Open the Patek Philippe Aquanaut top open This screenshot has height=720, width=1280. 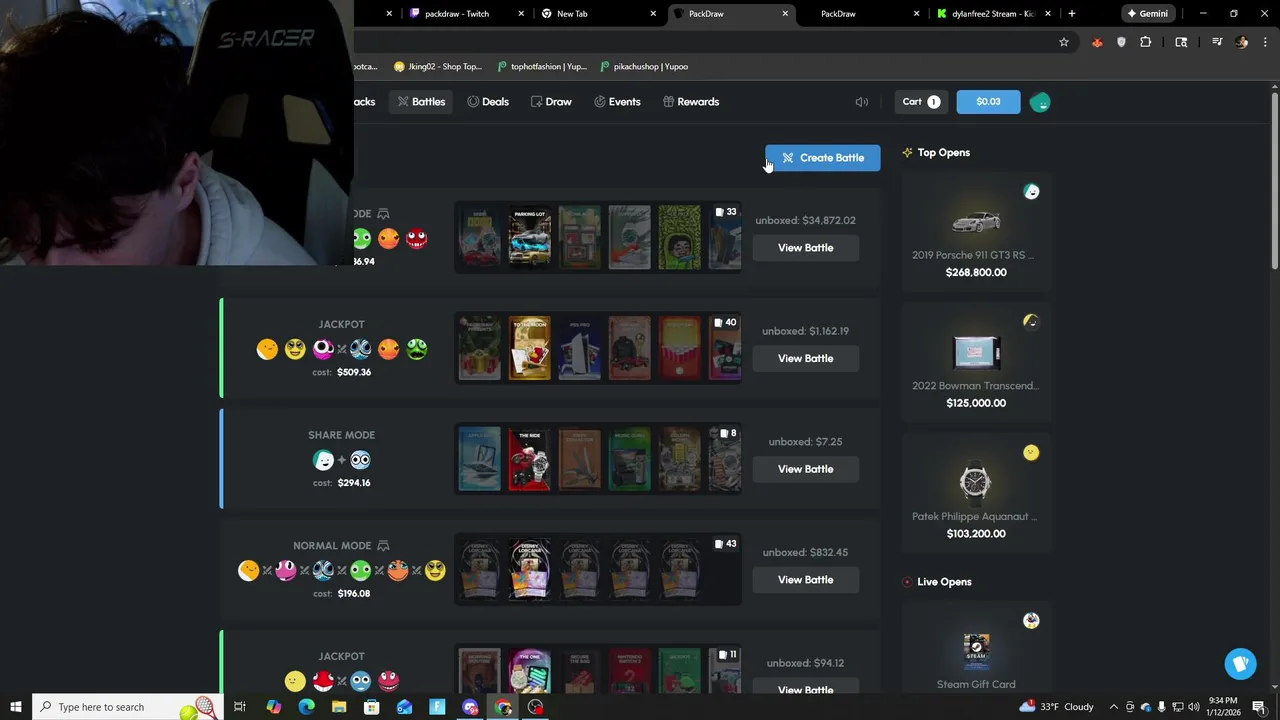pyautogui.click(x=976, y=494)
